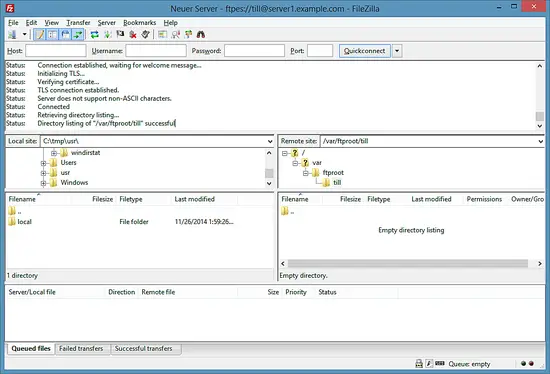Viewport: 550px width, 374px height.
Task: Open the Site Manager icon
Action: tap(13, 34)
